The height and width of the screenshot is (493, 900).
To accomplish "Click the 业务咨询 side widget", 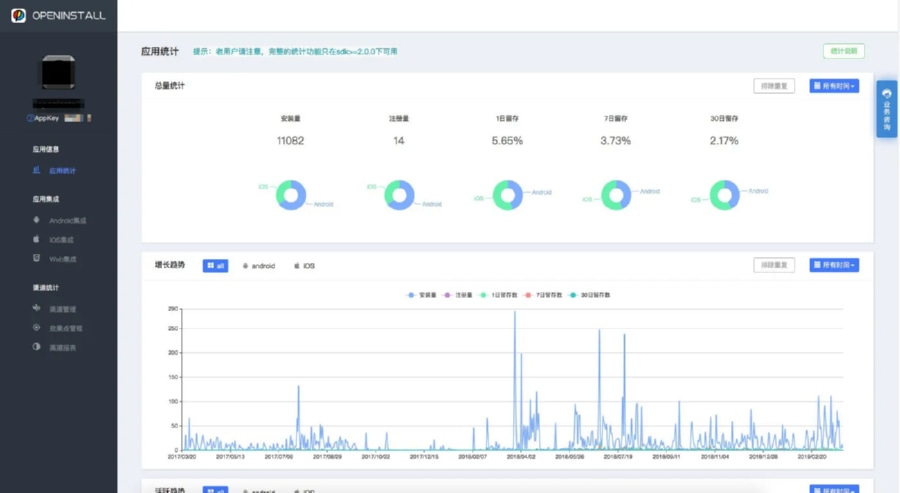I will tap(886, 108).
